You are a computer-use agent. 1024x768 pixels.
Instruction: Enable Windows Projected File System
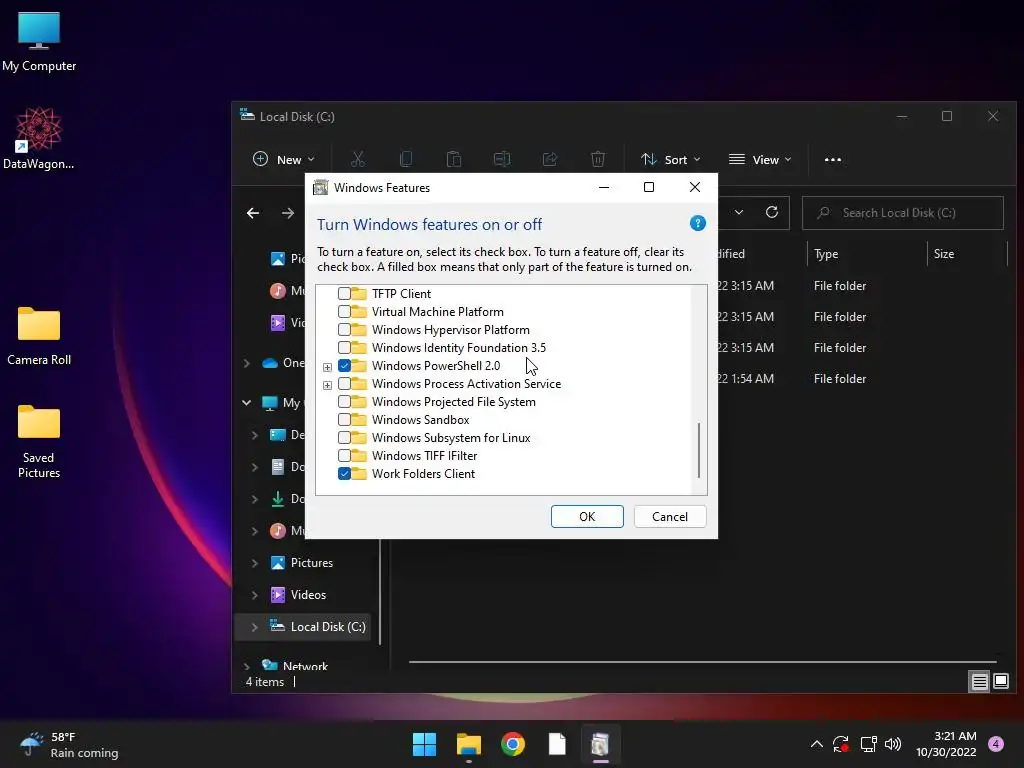click(344, 402)
